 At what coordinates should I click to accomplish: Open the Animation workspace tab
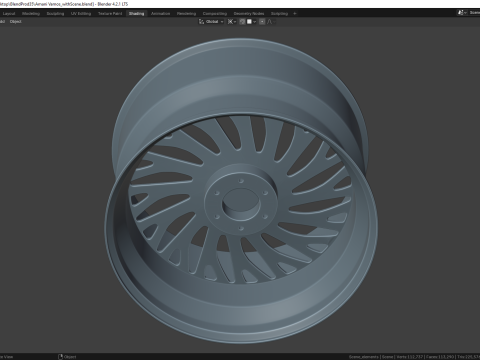click(160, 13)
